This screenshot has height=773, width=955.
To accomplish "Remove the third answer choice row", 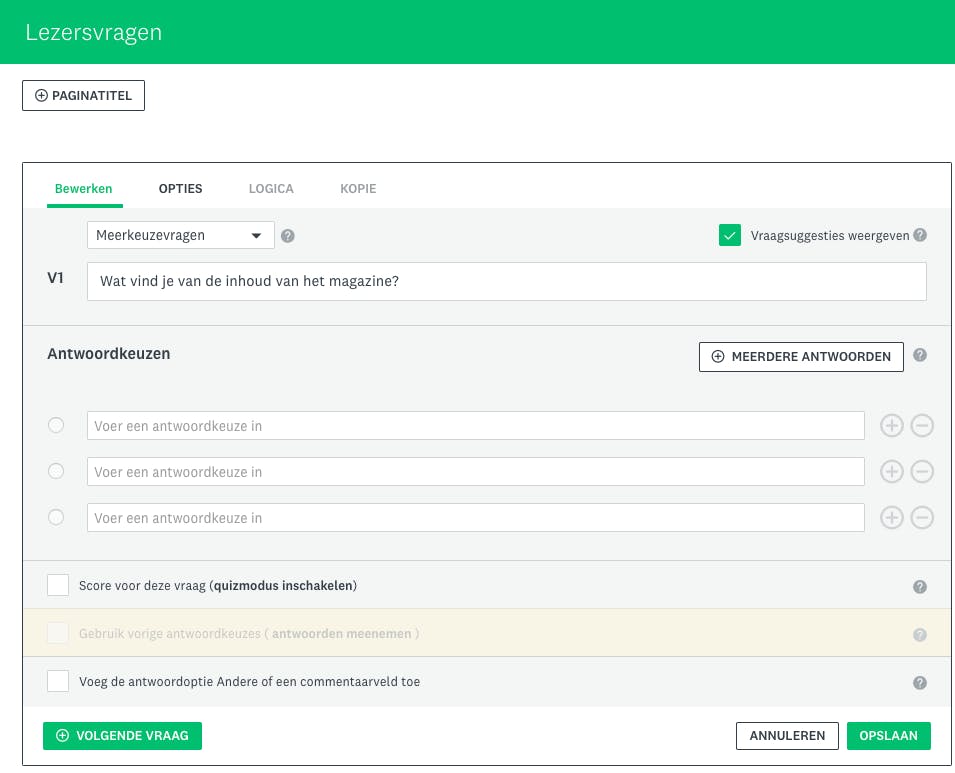I will coord(922,518).
